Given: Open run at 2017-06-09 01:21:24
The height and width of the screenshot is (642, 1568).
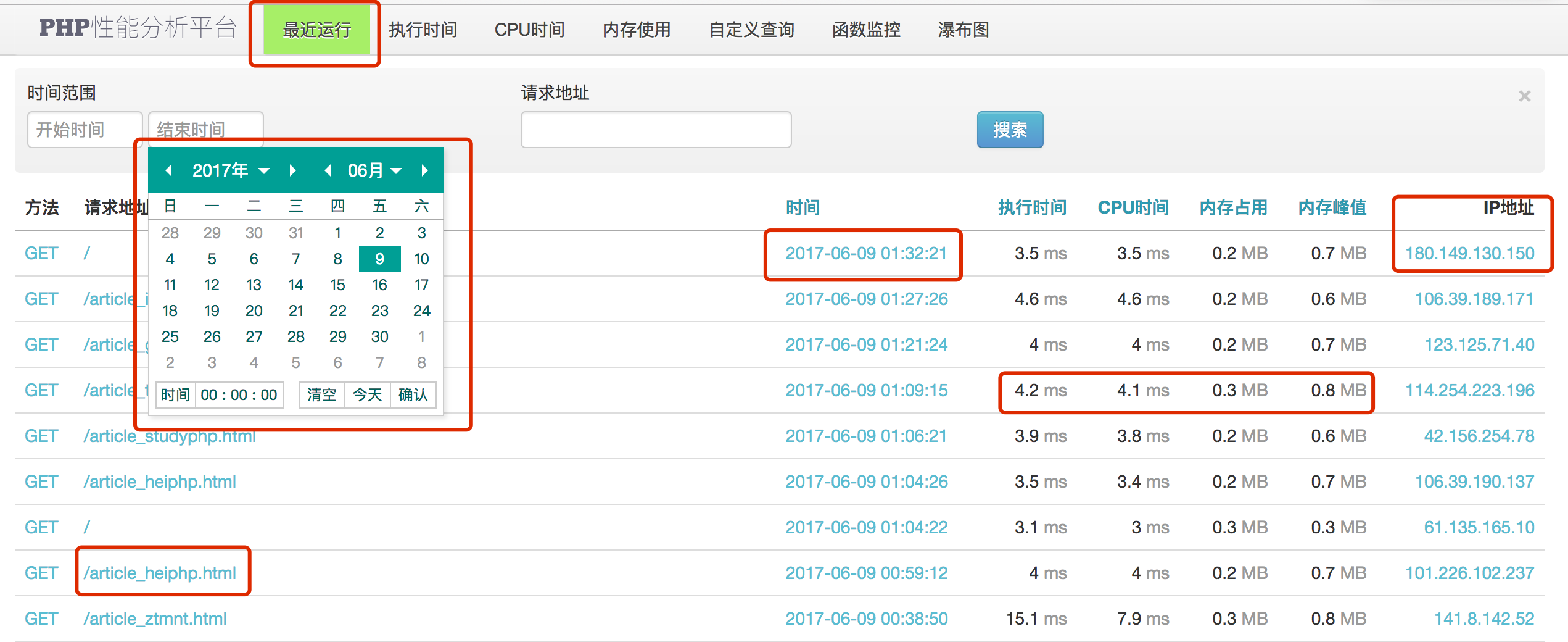Looking at the screenshot, I should pyautogui.click(x=866, y=344).
